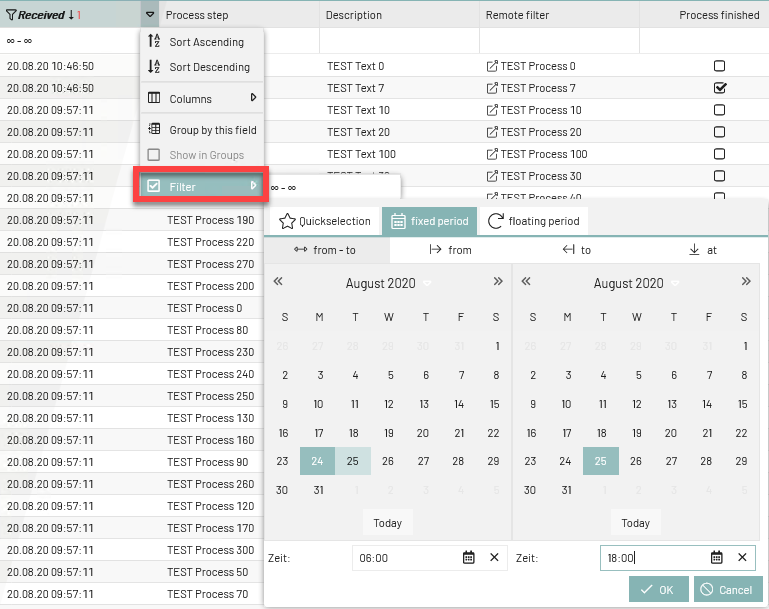Expand the Columns submenu arrow
Viewport: 769px width, 609px height.
254,98
